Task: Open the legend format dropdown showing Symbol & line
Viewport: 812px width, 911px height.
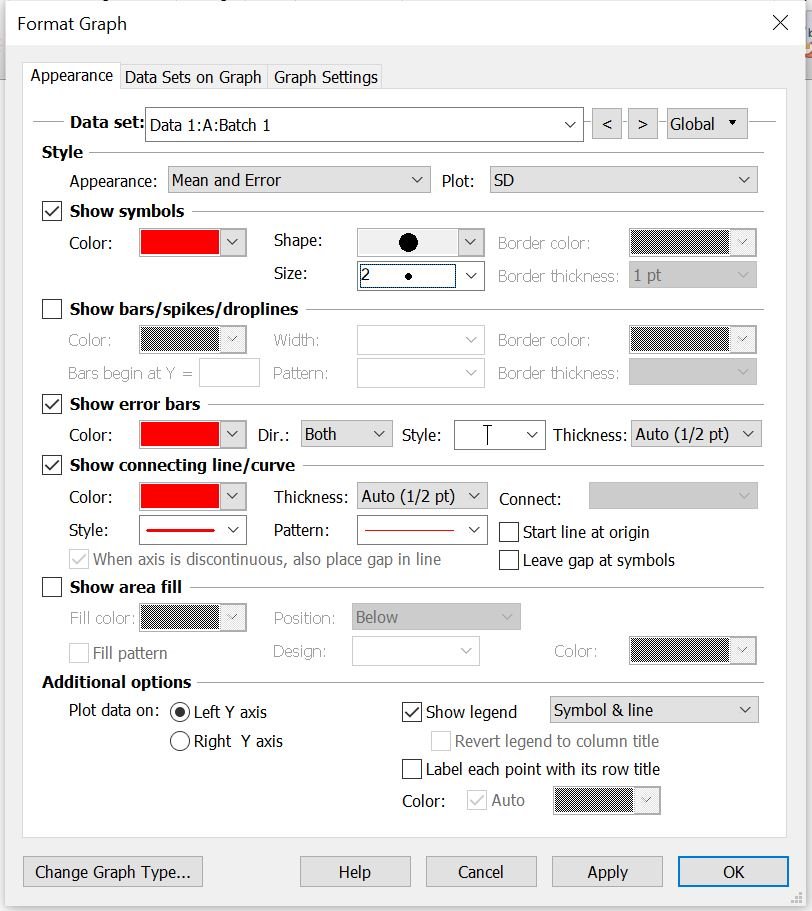Action: point(653,709)
